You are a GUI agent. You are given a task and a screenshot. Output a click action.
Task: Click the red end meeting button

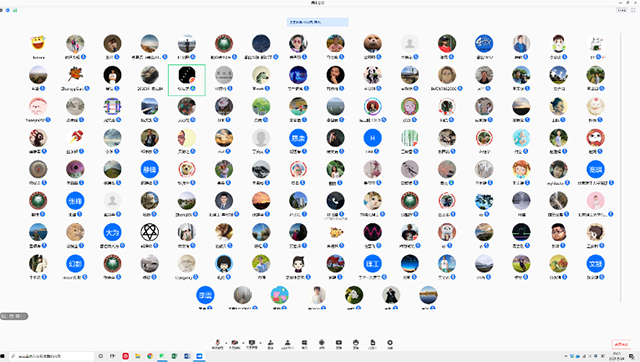coord(621,344)
